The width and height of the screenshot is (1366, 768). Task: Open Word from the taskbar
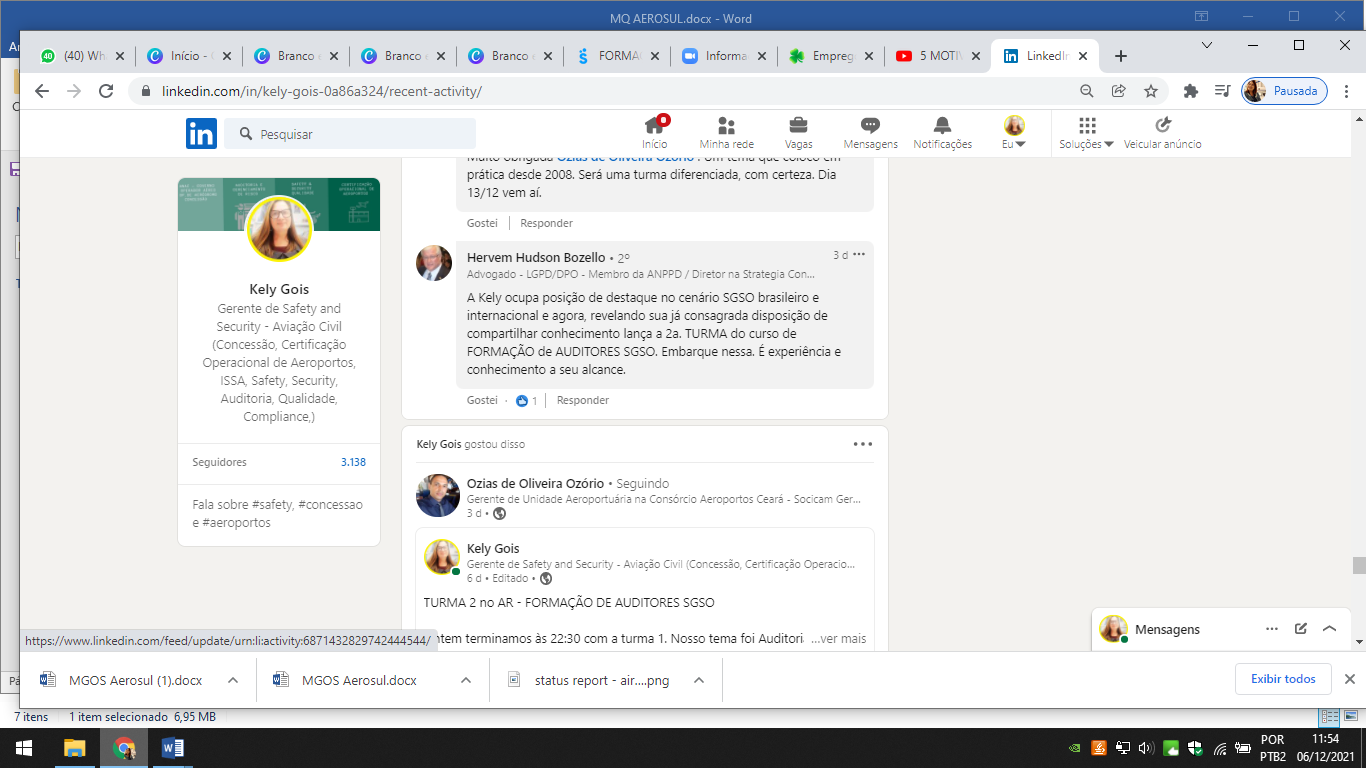click(x=173, y=748)
